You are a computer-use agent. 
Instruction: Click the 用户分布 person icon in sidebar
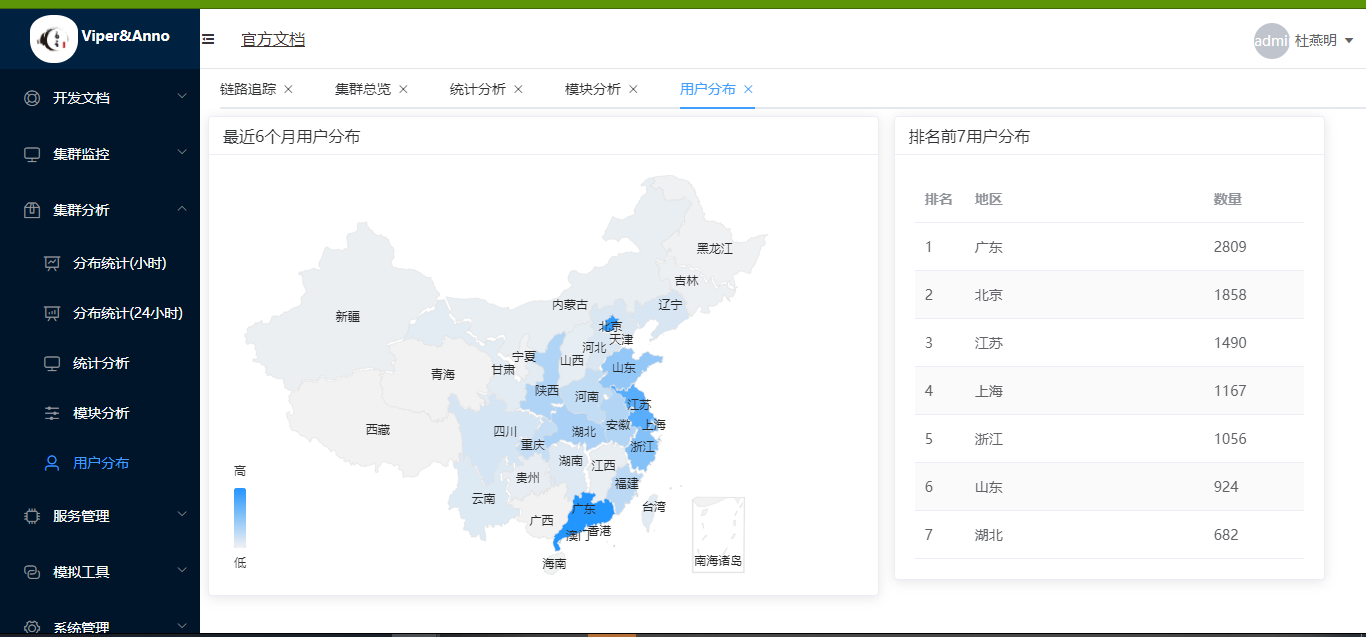[52, 463]
